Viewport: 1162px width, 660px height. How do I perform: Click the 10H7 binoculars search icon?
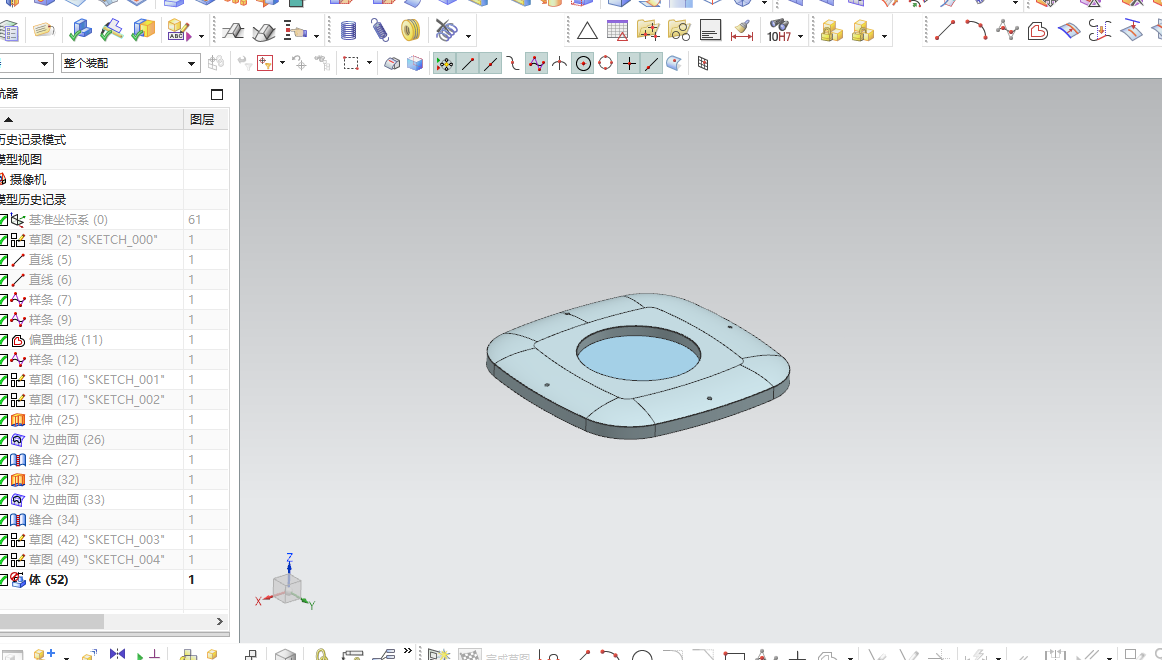tap(779, 30)
